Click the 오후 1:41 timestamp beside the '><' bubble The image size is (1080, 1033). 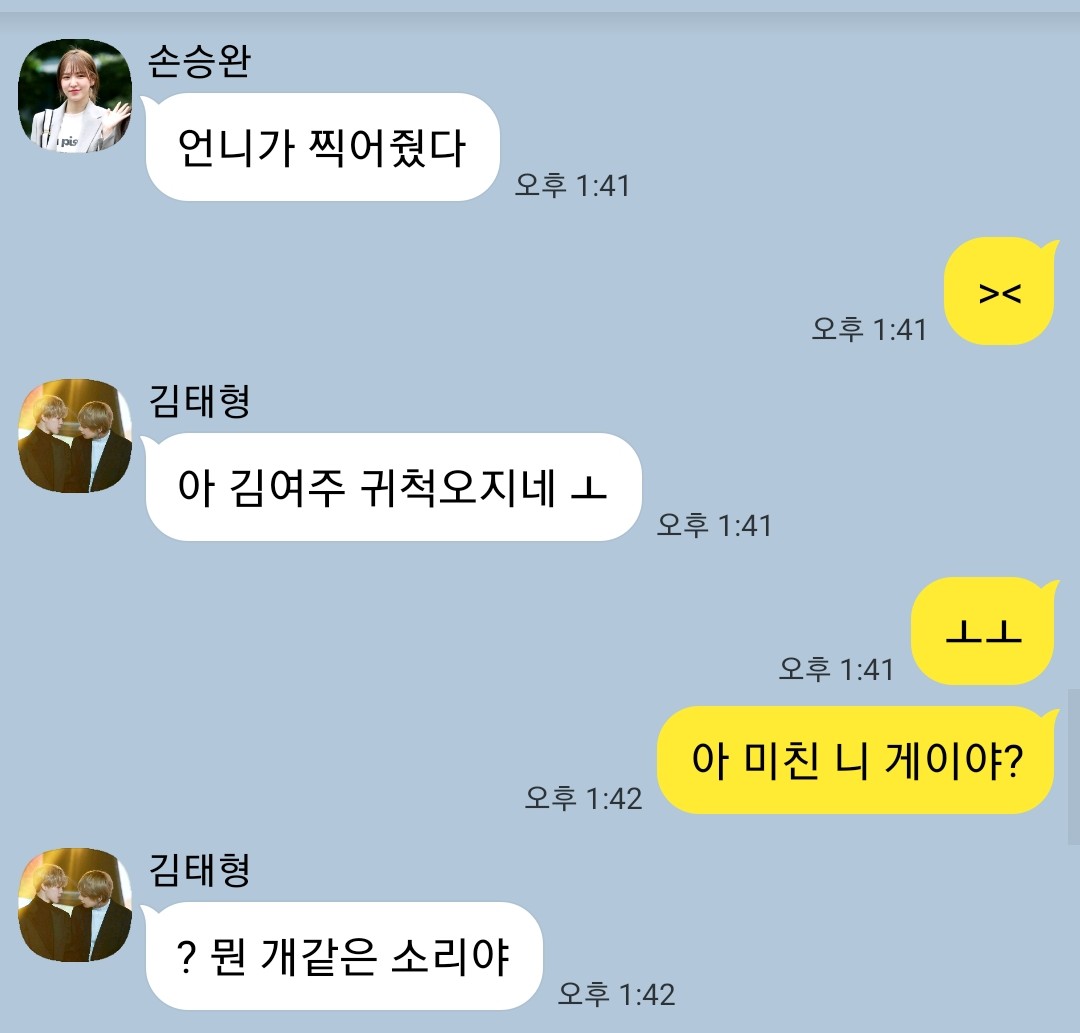click(869, 329)
